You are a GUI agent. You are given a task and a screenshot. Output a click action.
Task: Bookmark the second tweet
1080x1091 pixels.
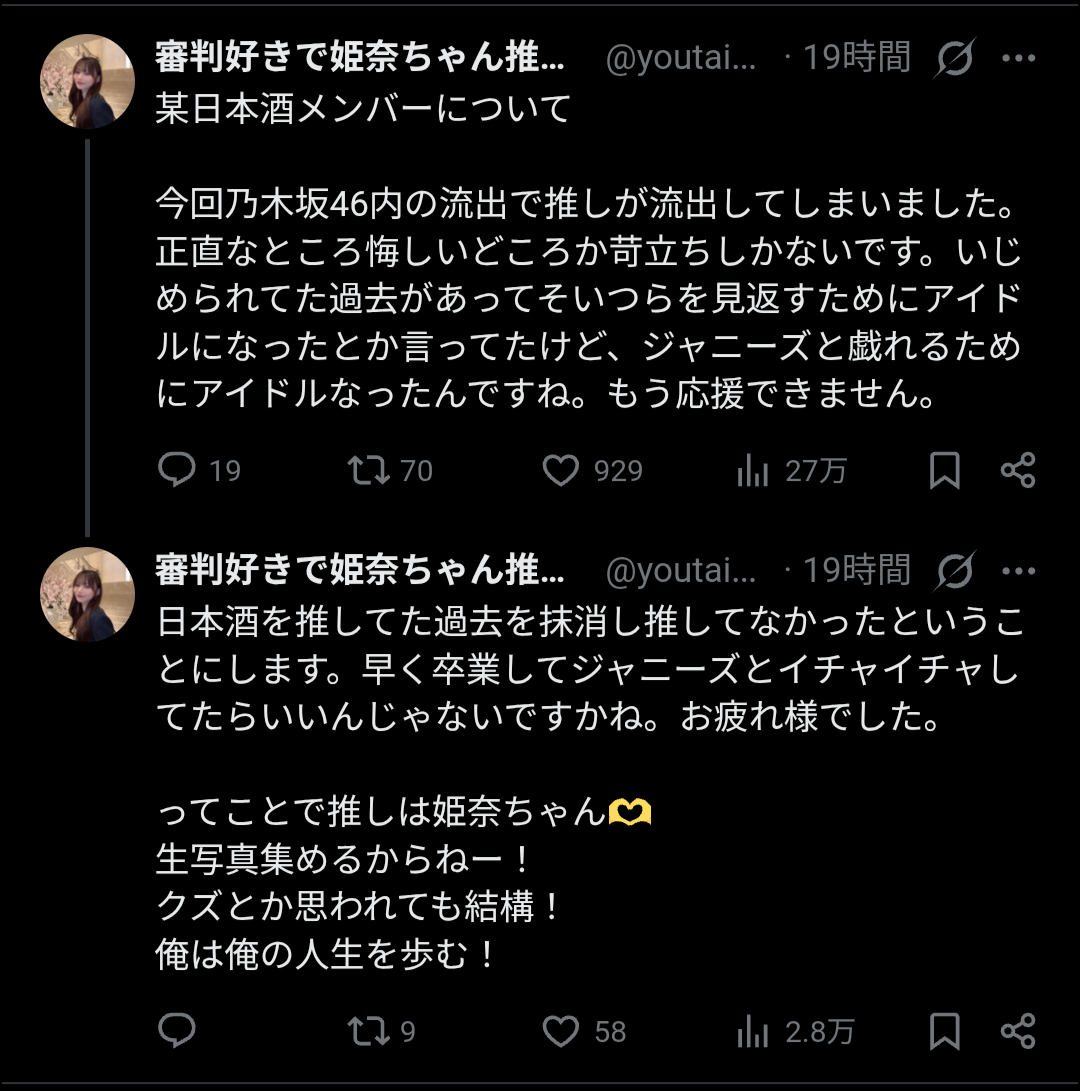(945, 1030)
